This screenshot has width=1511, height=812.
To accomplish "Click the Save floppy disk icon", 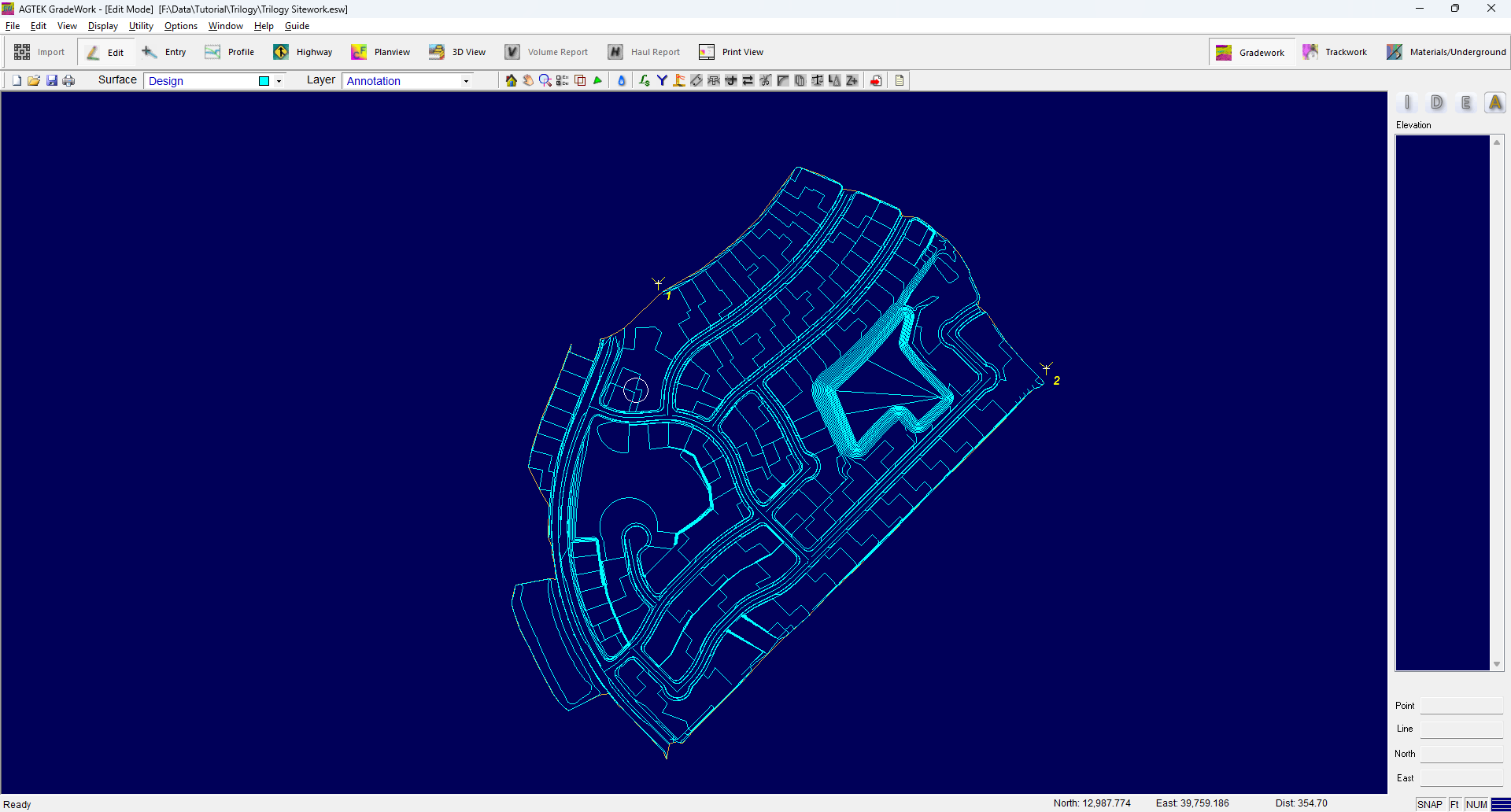I will (52, 80).
